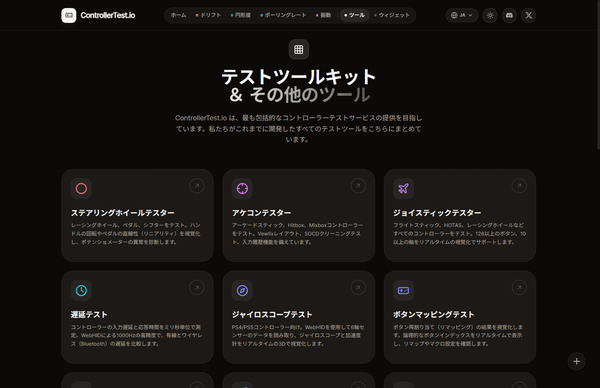
Task: Click the ジャイロスコープテスト compass icon
Action: click(x=242, y=290)
